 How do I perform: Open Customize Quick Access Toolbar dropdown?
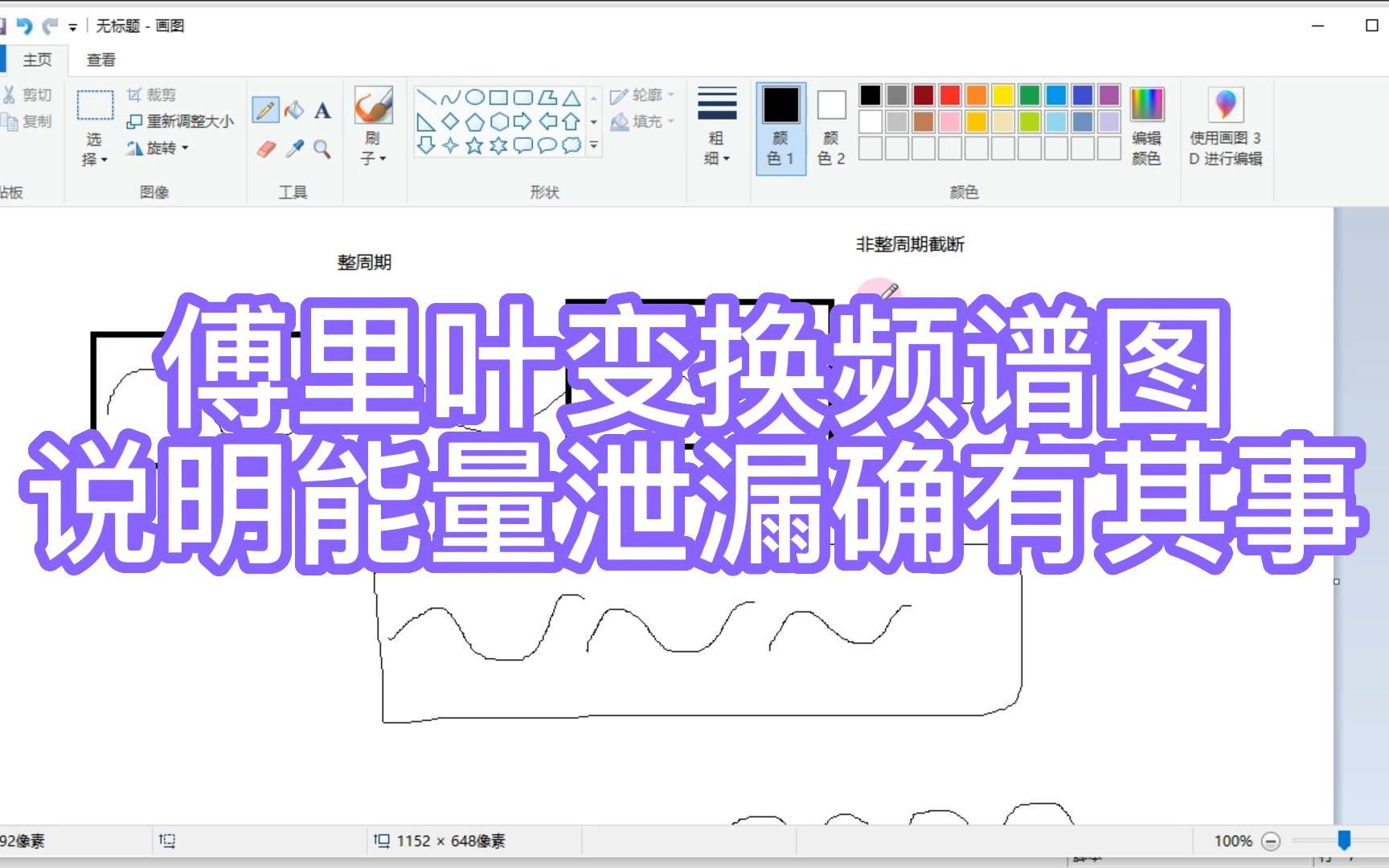point(72,27)
